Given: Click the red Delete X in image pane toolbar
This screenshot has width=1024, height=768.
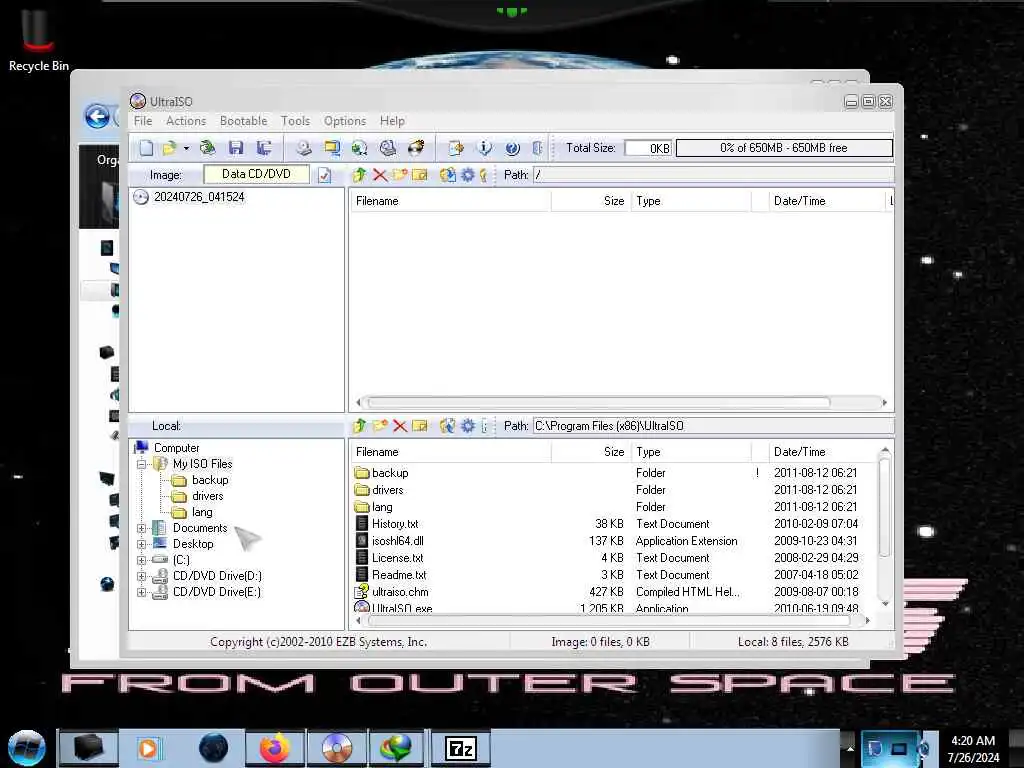Looking at the screenshot, I should point(379,175).
